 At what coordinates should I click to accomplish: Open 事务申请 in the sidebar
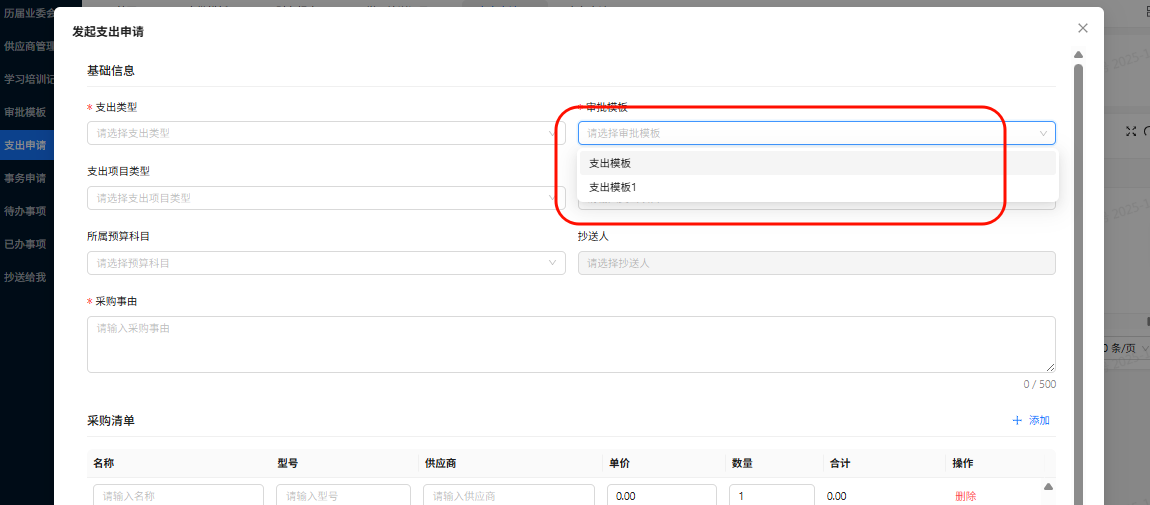point(25,178)
